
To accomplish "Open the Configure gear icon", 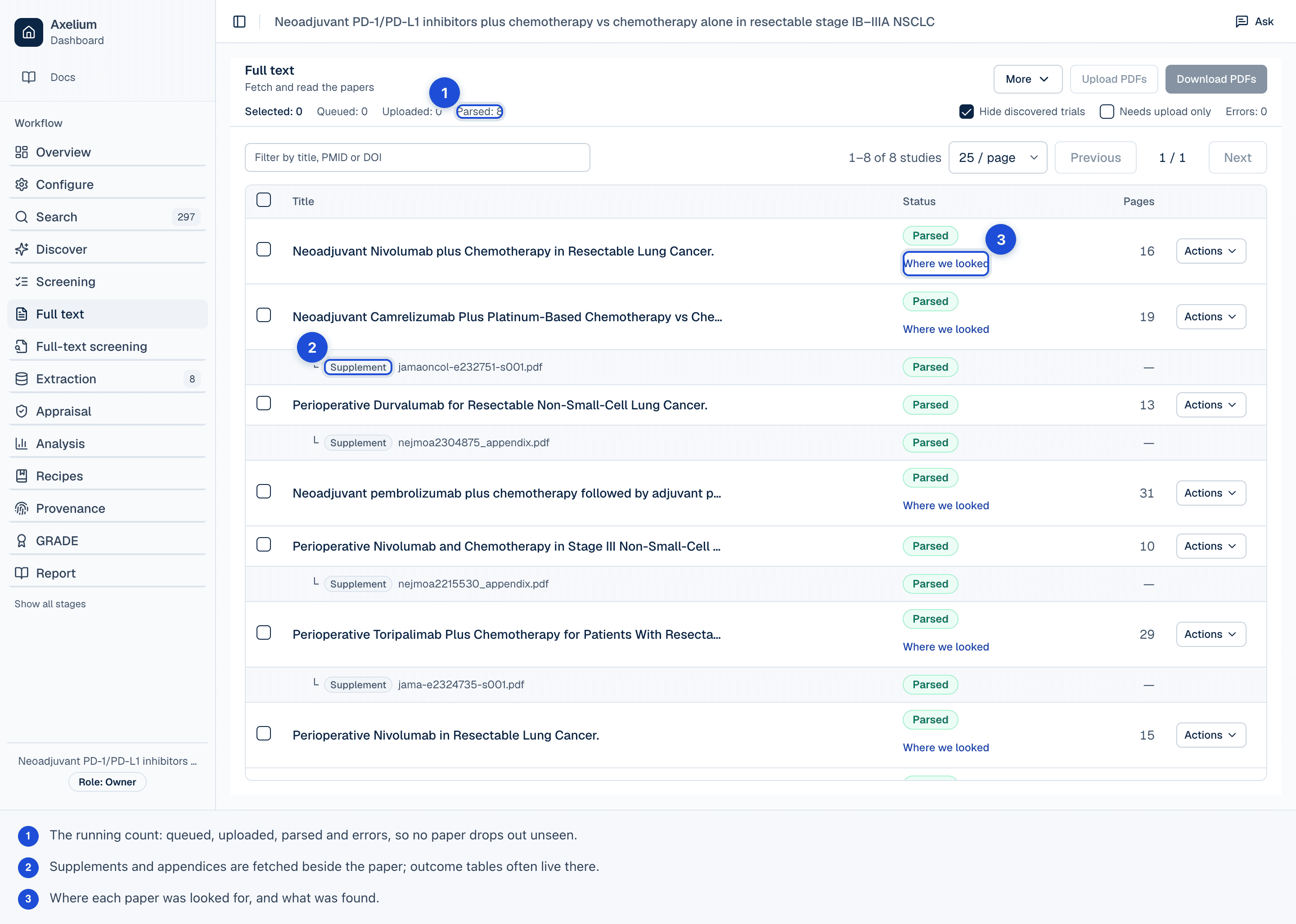I will (22, 184).
